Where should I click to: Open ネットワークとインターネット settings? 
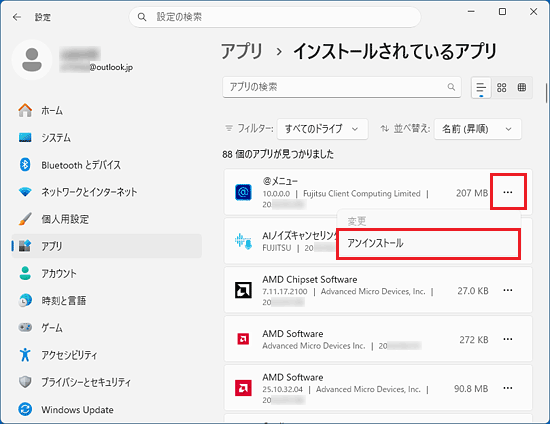[x=107, y=192]
